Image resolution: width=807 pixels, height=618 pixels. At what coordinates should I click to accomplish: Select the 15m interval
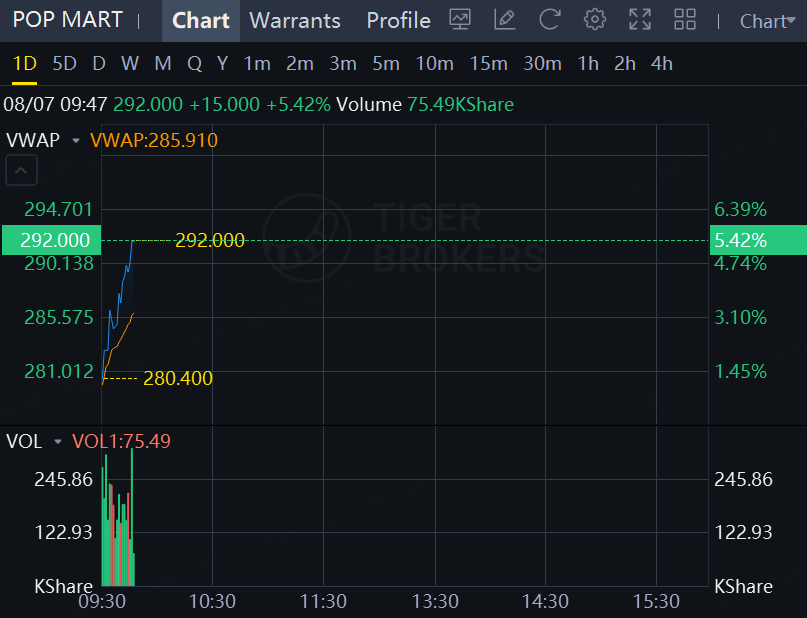(488, 64)
